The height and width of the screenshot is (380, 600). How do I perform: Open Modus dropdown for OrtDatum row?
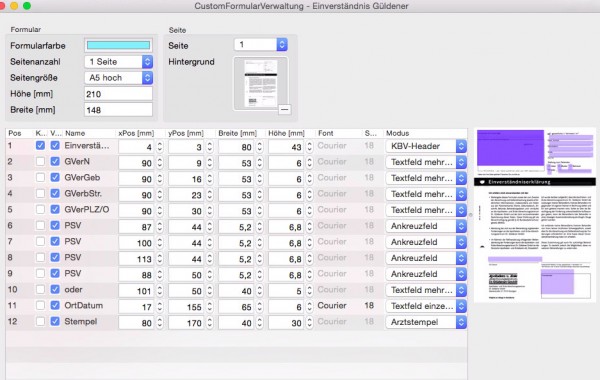pyautogui.click(x=426, y=306)
